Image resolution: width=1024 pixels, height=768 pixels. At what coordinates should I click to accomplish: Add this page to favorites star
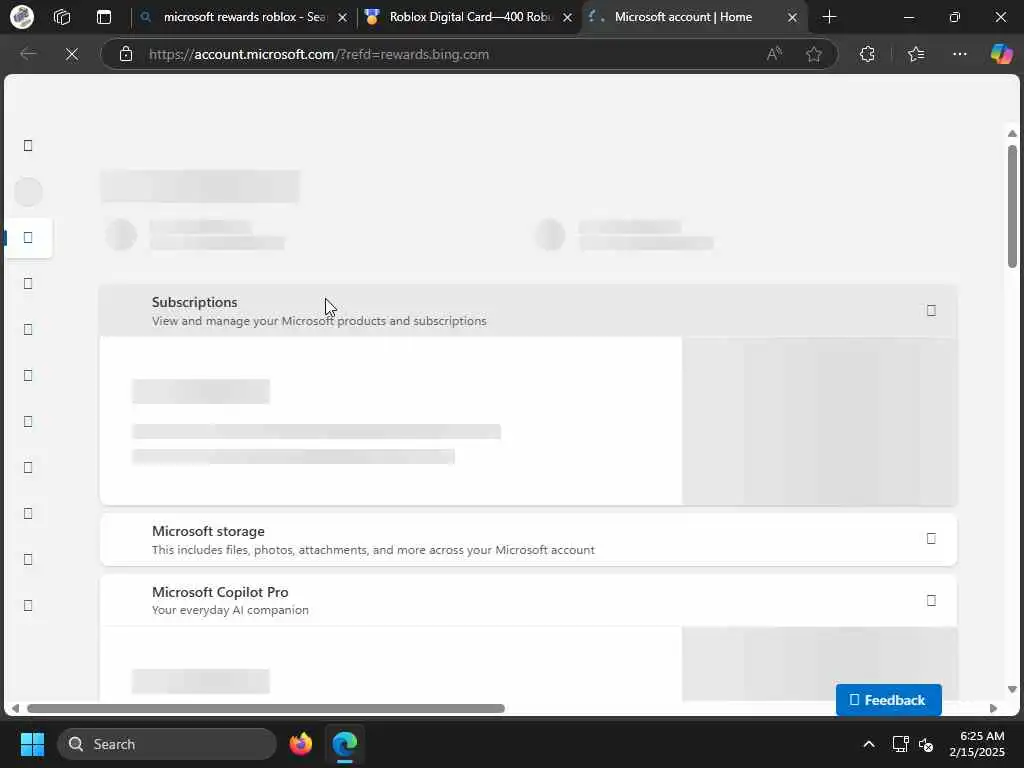coord(814,54)
